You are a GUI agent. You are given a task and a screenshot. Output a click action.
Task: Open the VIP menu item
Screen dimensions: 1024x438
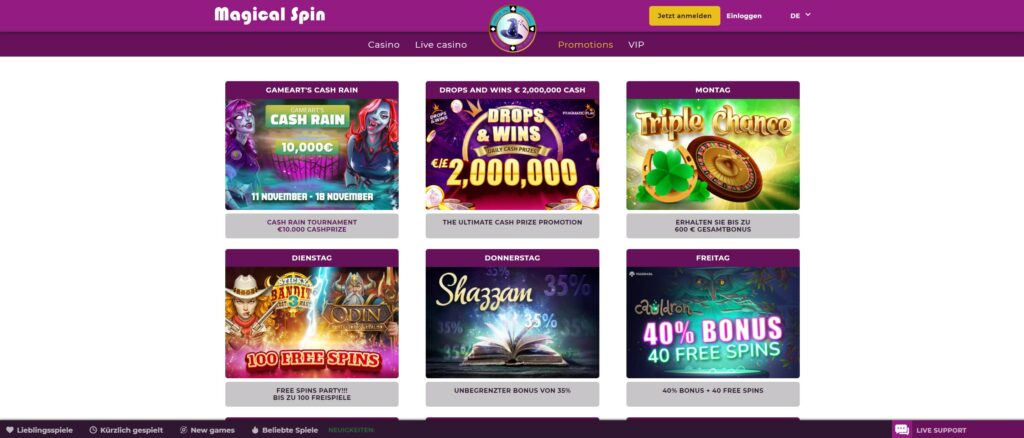pyautogui.click(x=636, y=44)
